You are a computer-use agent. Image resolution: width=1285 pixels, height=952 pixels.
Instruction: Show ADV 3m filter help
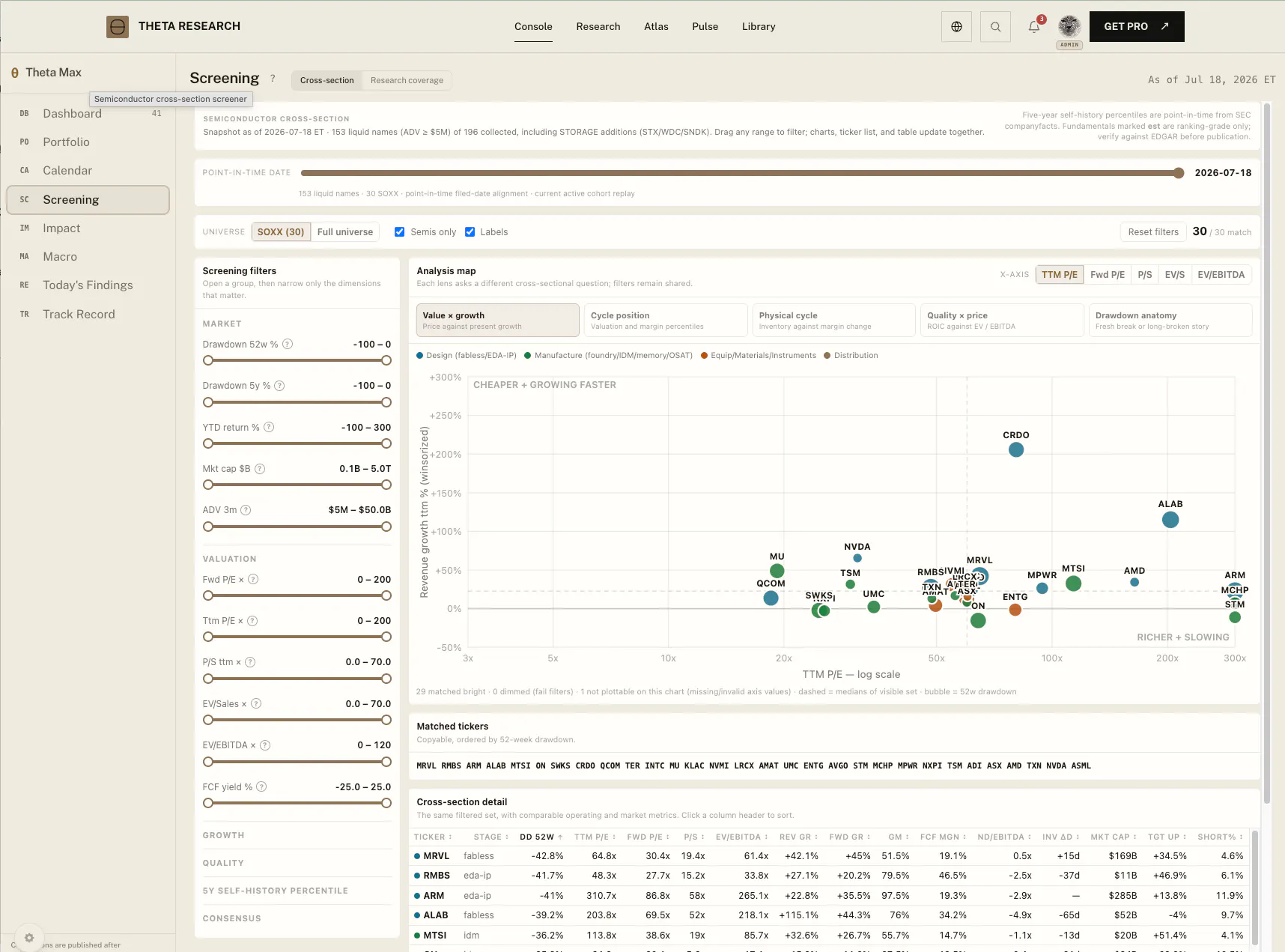pyautogui.click(x=246, y=510)
